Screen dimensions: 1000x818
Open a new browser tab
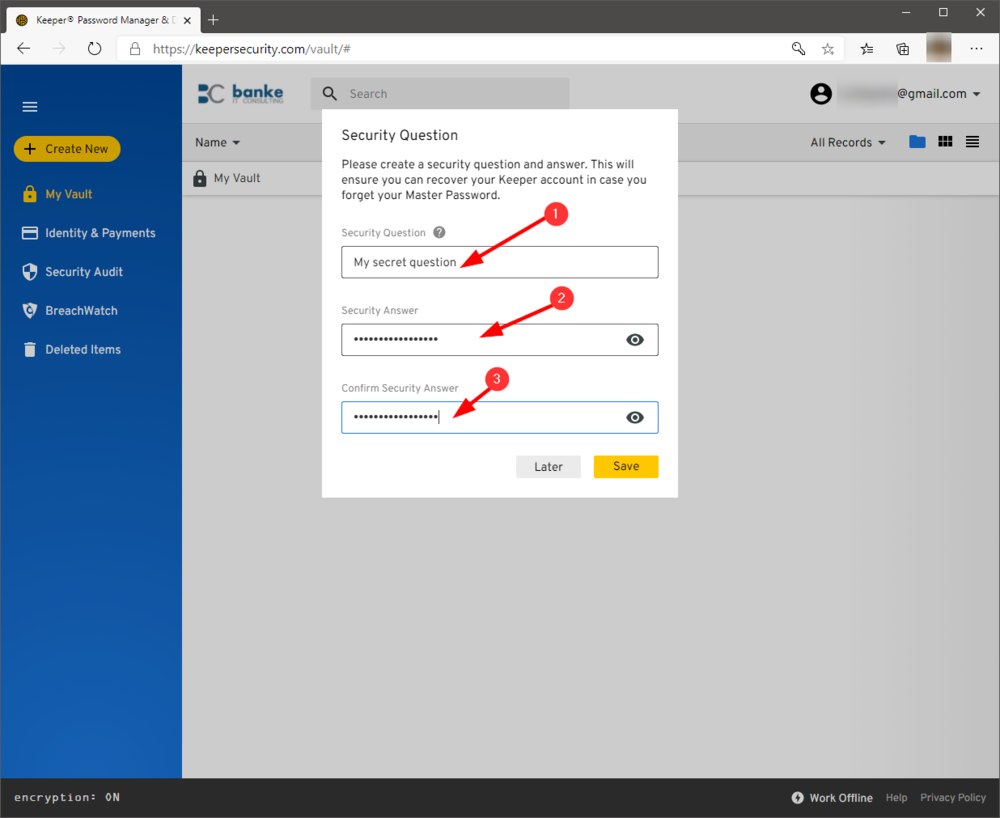click(214, 20)
